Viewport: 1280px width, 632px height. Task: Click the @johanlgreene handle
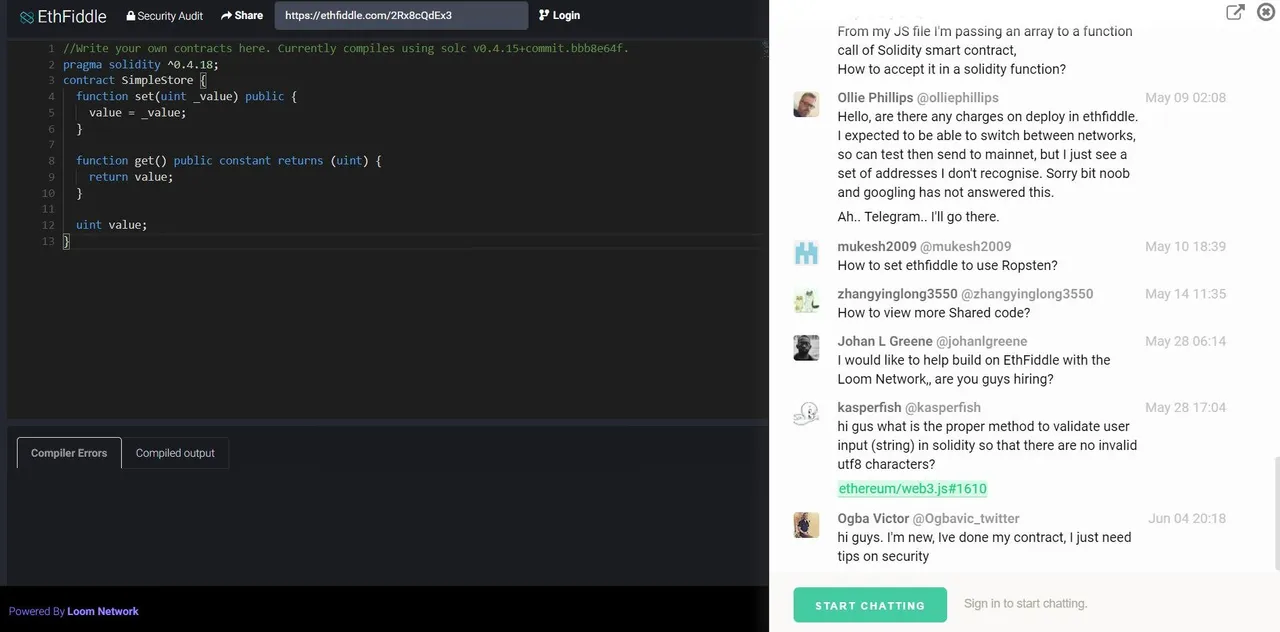click(x=981, y=342)
